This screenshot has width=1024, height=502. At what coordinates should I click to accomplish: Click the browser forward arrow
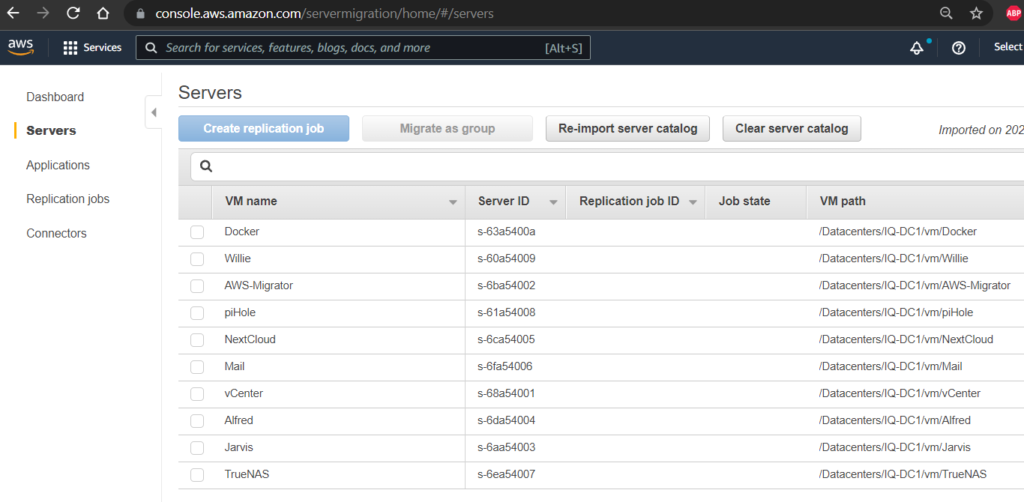click(x=43, y=13)
